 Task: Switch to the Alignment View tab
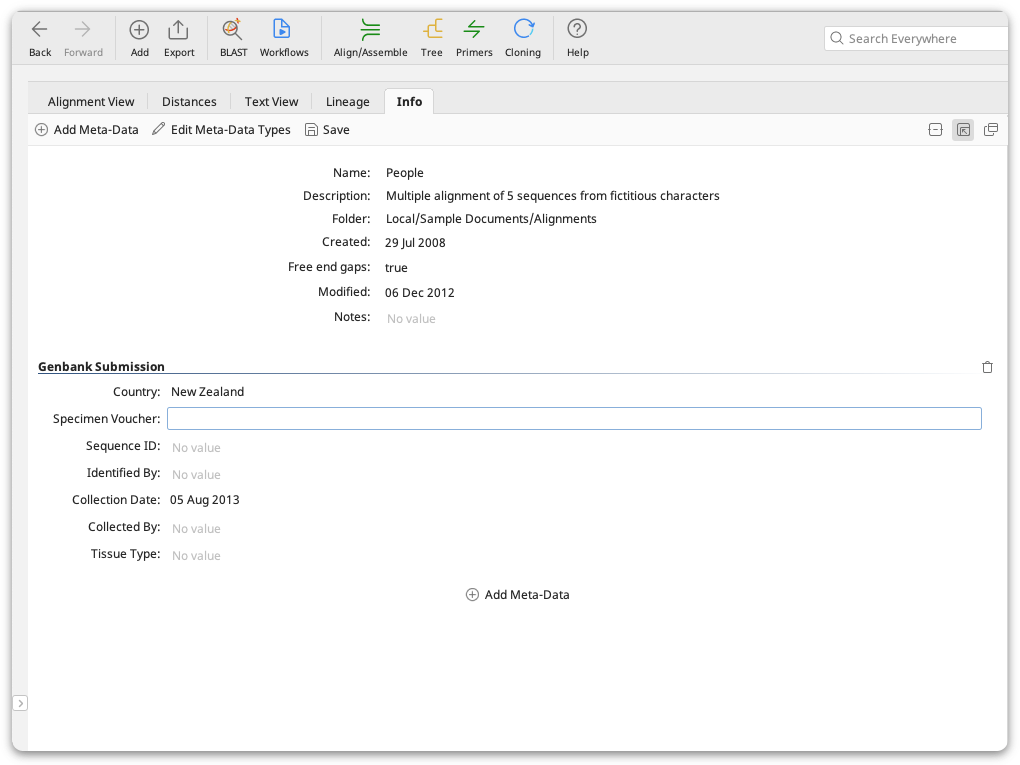coord(91,101)
